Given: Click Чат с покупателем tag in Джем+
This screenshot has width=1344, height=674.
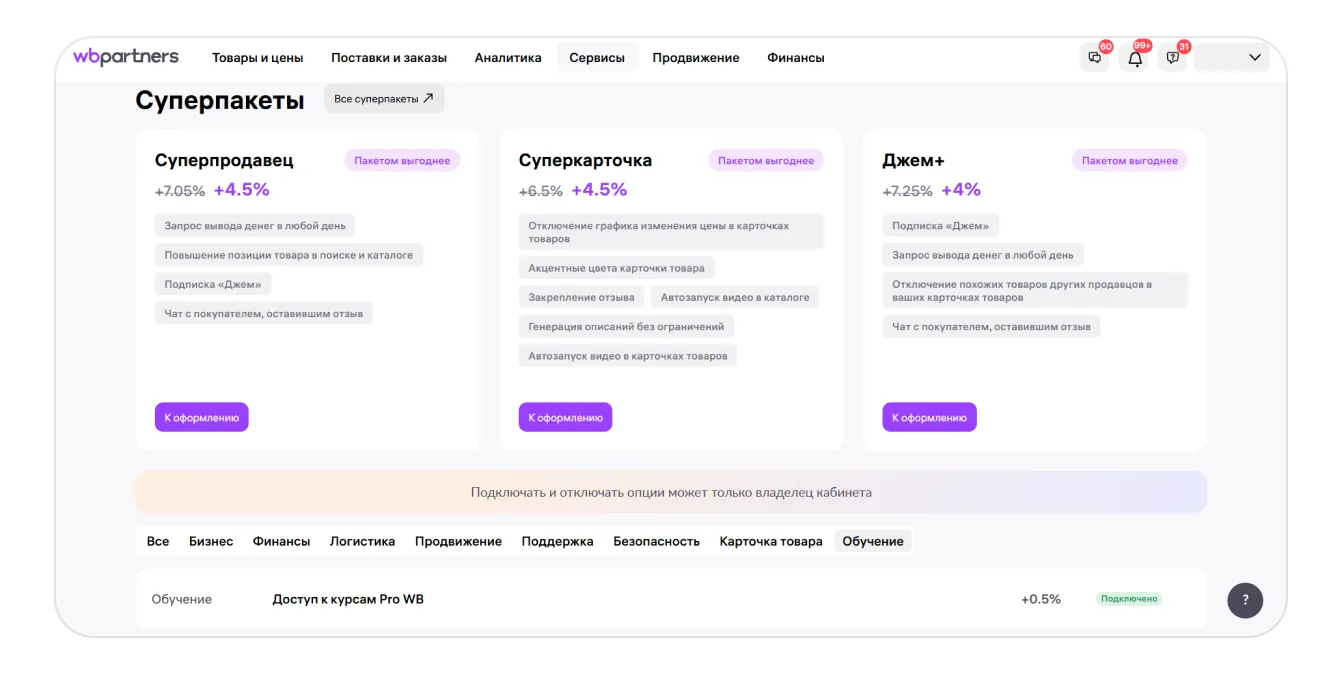Looking at the screenshot, I should [x=992, y=326].
